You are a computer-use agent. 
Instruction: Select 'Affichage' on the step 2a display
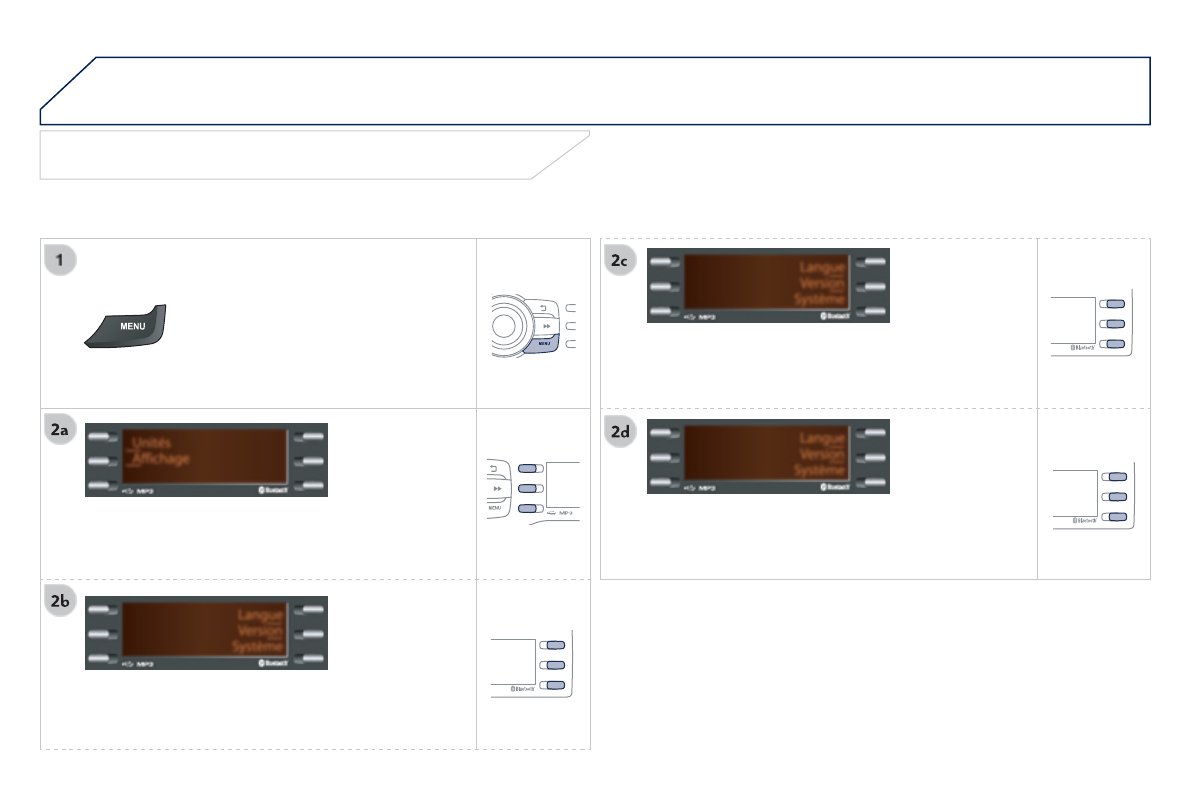tap(160, 460)
